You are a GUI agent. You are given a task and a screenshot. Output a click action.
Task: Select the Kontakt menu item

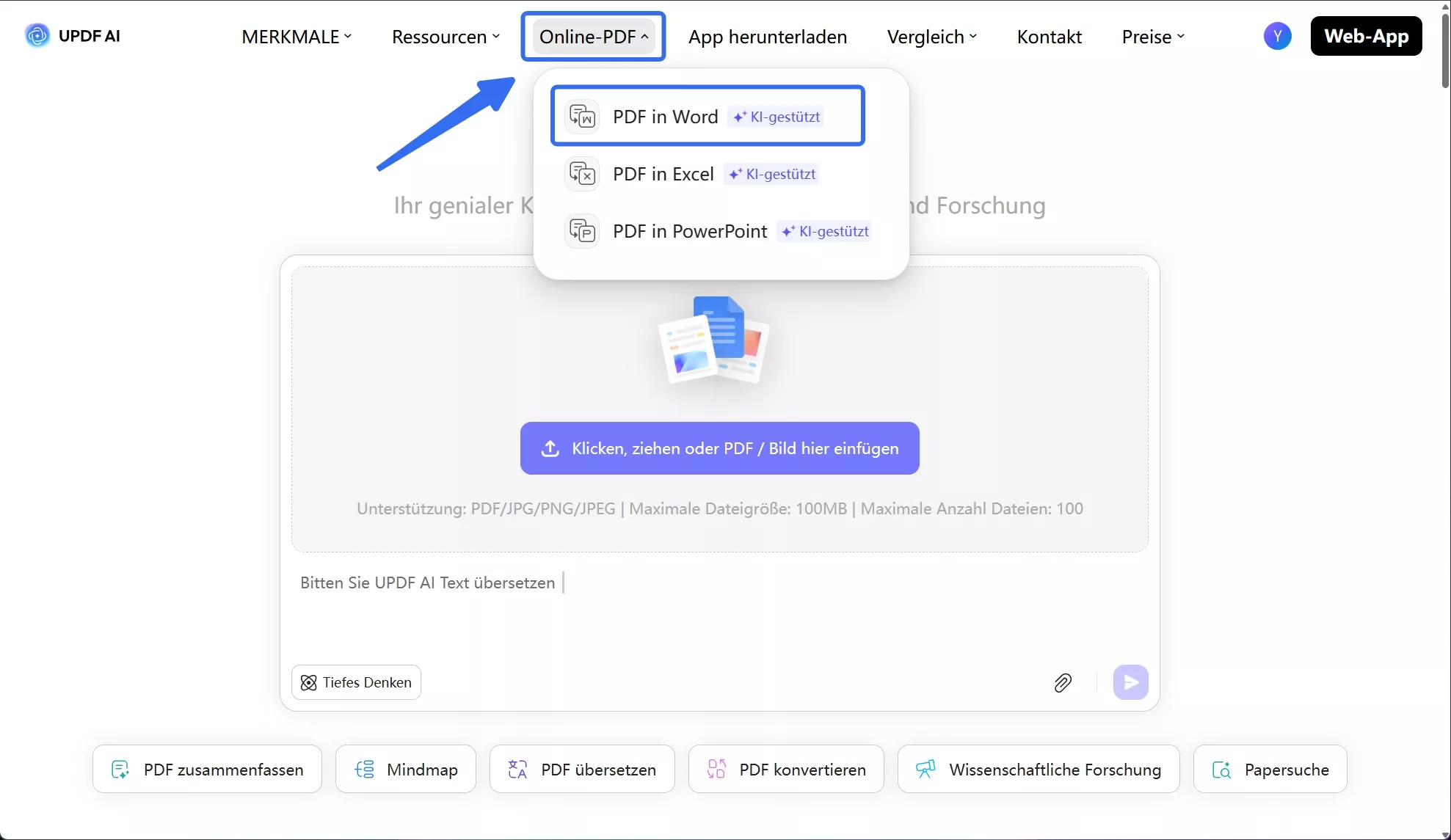pyautogui.click(x=1049, y=36)
